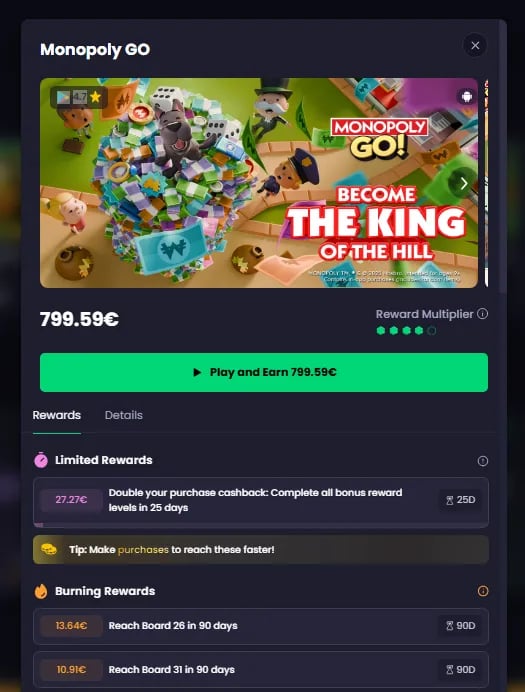Click the Reward Multiplier level dots
The width and height of the screenshot is (525, 692).
[x=406, y=330]
